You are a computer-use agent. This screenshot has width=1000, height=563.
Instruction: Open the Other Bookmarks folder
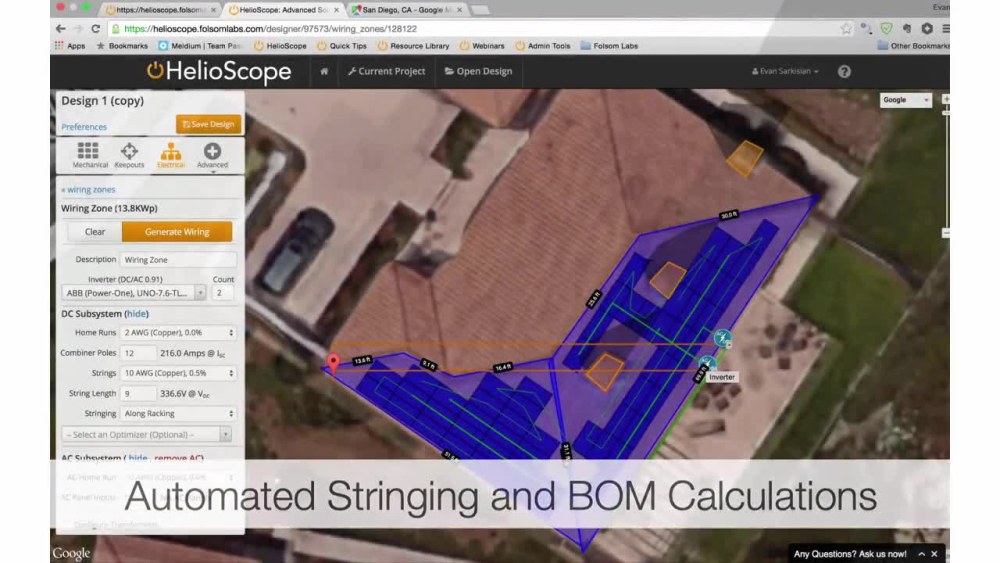click(x=913, y=46)
